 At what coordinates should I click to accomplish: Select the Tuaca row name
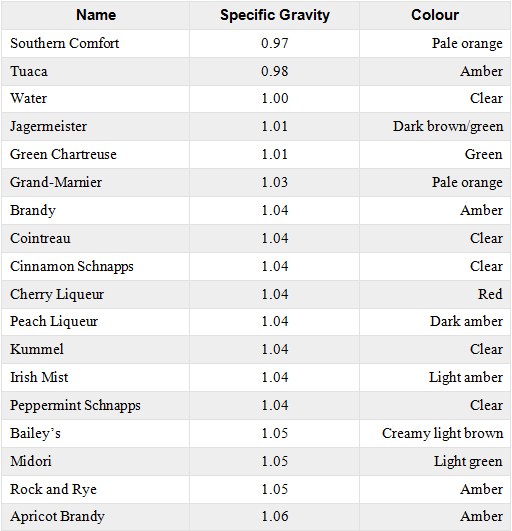(96, 71)
